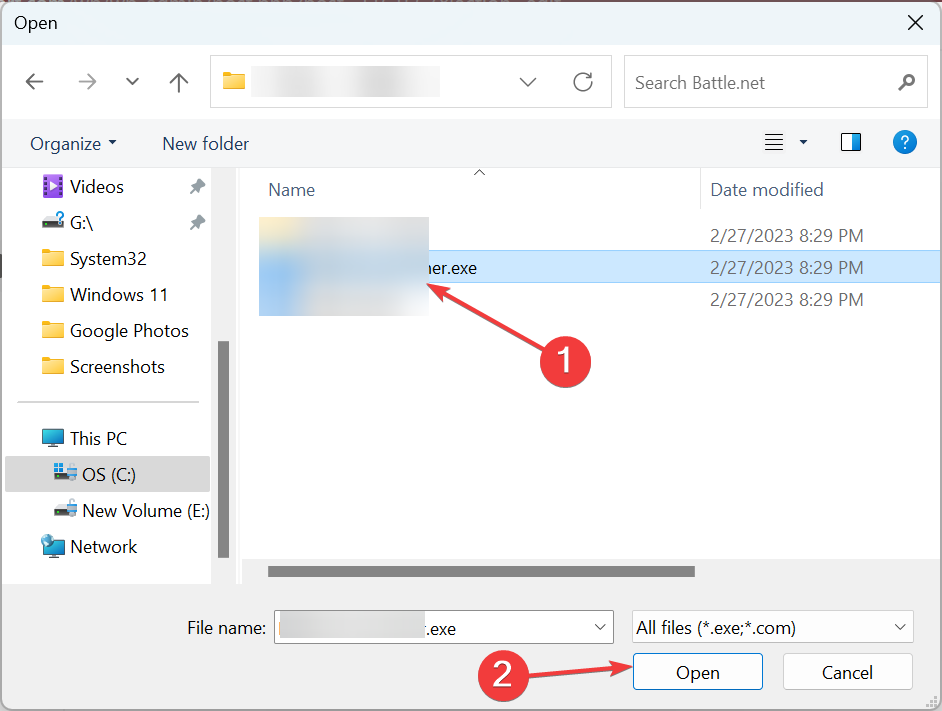
Task: Select the file ending in er.exe
Action: 600,267
